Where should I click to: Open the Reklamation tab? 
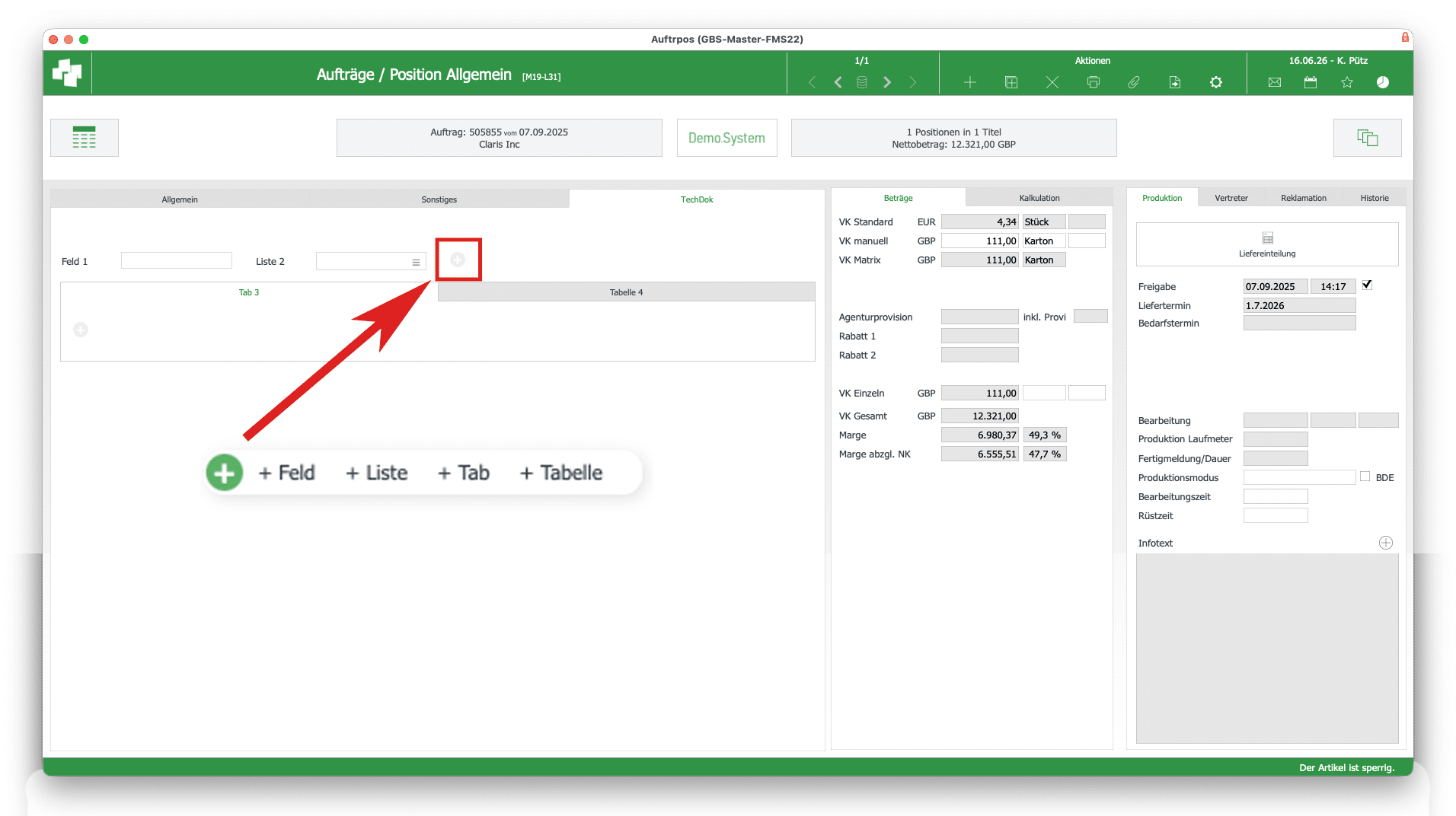(1303, 198)
